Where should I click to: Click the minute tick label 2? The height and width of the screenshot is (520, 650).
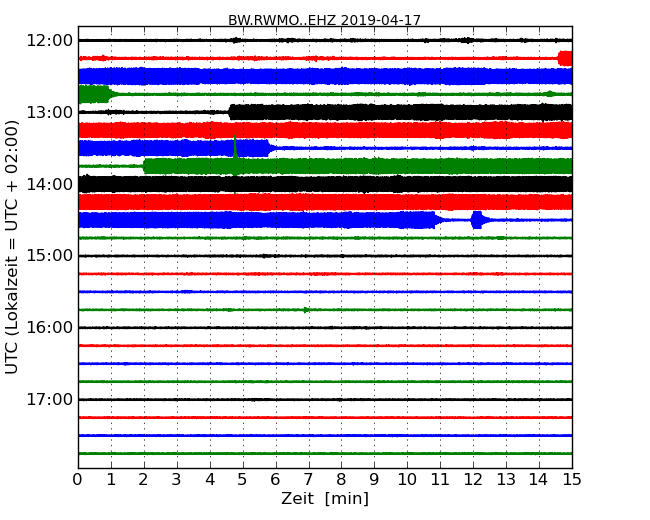point(143,479)
